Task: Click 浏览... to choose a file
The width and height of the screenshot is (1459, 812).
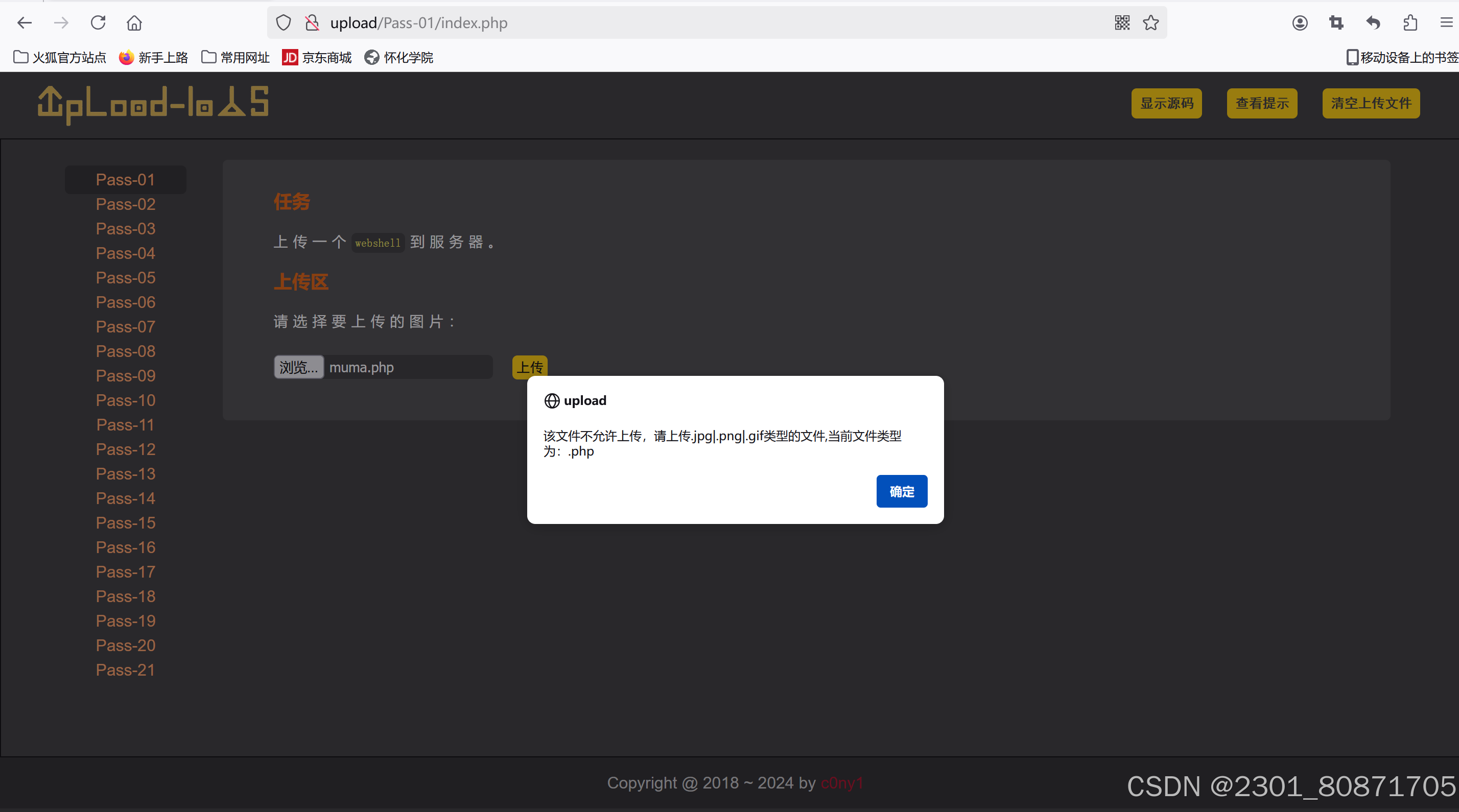Action: click(298, 367)
